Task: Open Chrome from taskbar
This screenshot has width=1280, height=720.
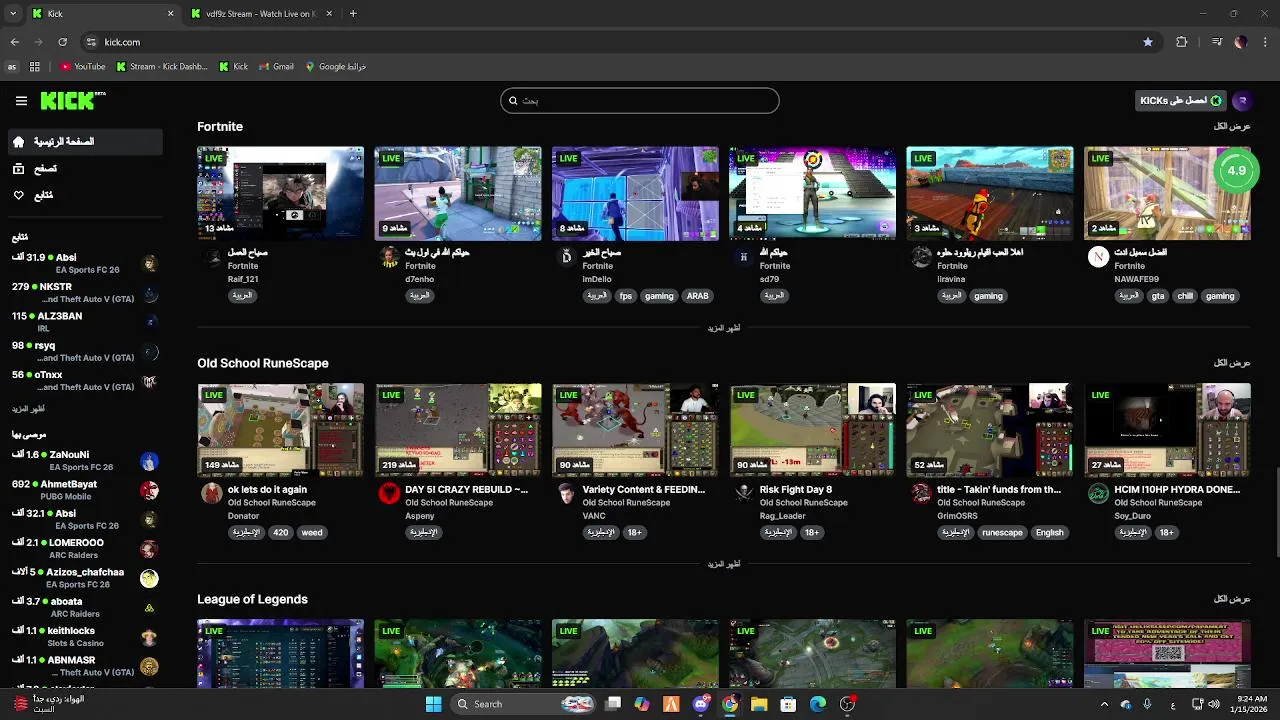Action: [730, 704]
